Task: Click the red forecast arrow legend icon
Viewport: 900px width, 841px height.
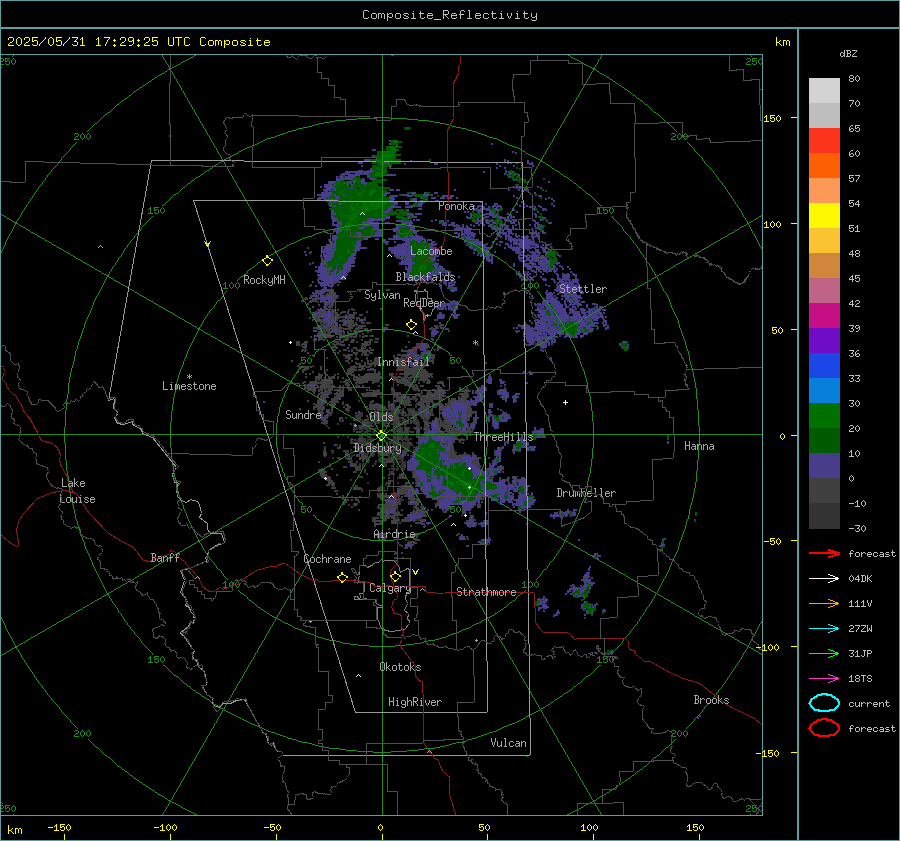Action: click(x=824, y=553)
